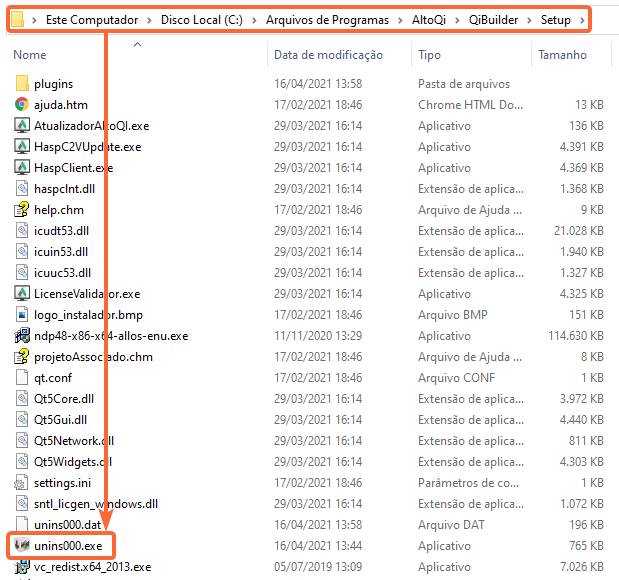
Task: Click the Arquivo CONF type text
Action: click(456, 377)
